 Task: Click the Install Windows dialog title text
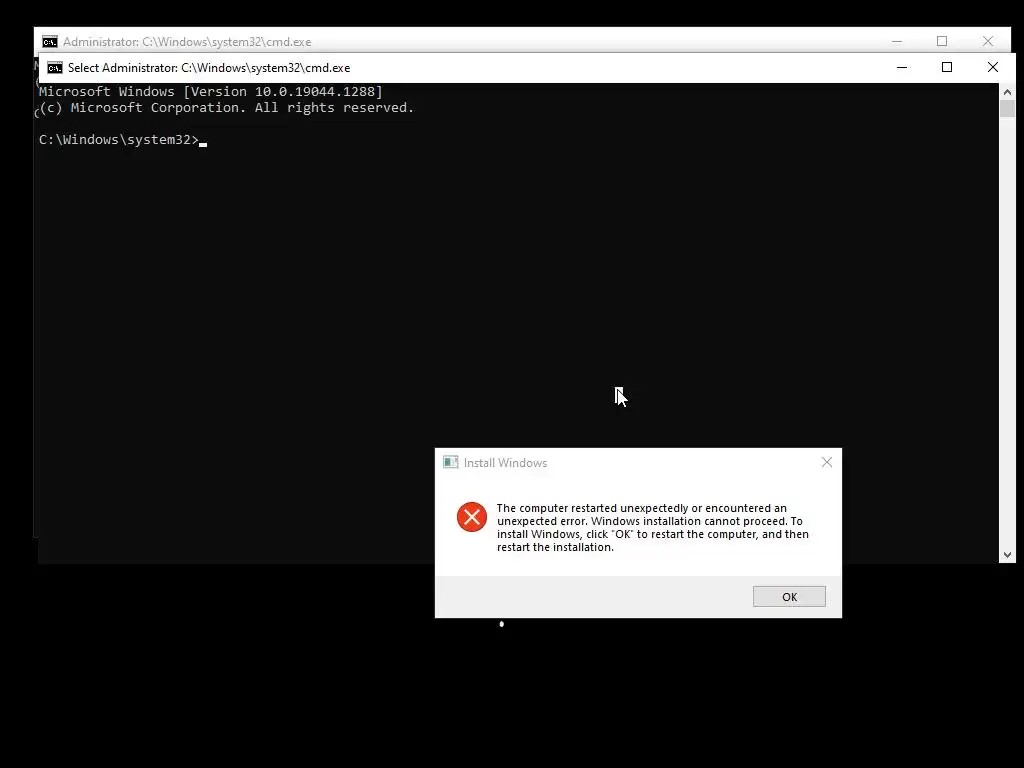(x=505, y=462)
